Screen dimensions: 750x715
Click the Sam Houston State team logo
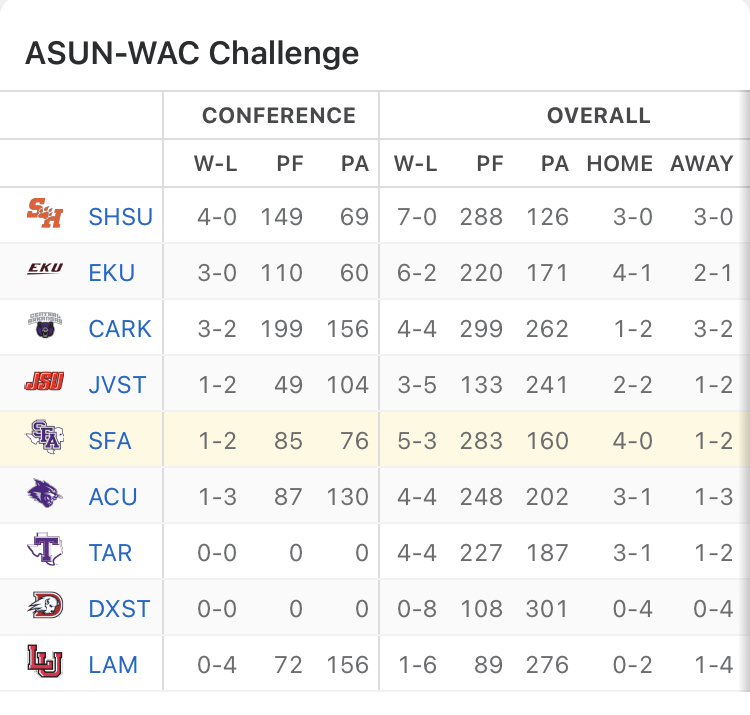coord(44,215)
